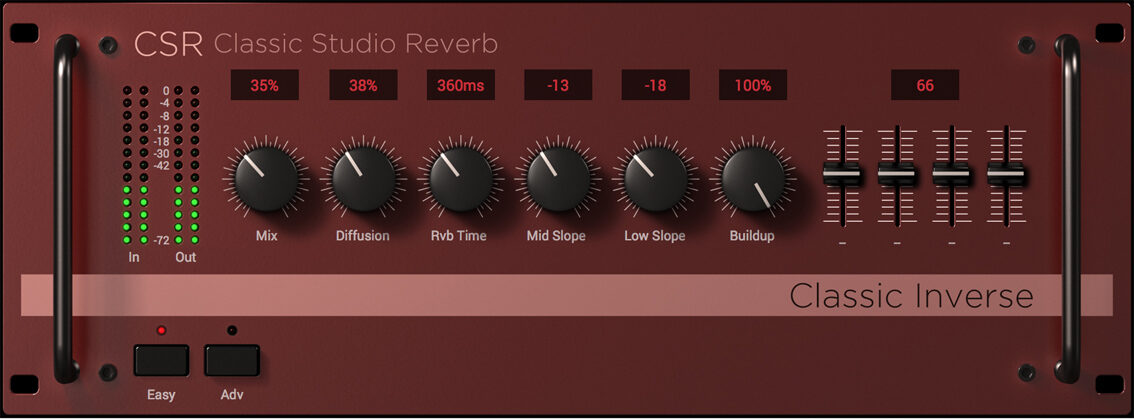The height and width of the screenshot is (419, 1134).
Task: Click the first fader handle
Action: click(842, 176)
